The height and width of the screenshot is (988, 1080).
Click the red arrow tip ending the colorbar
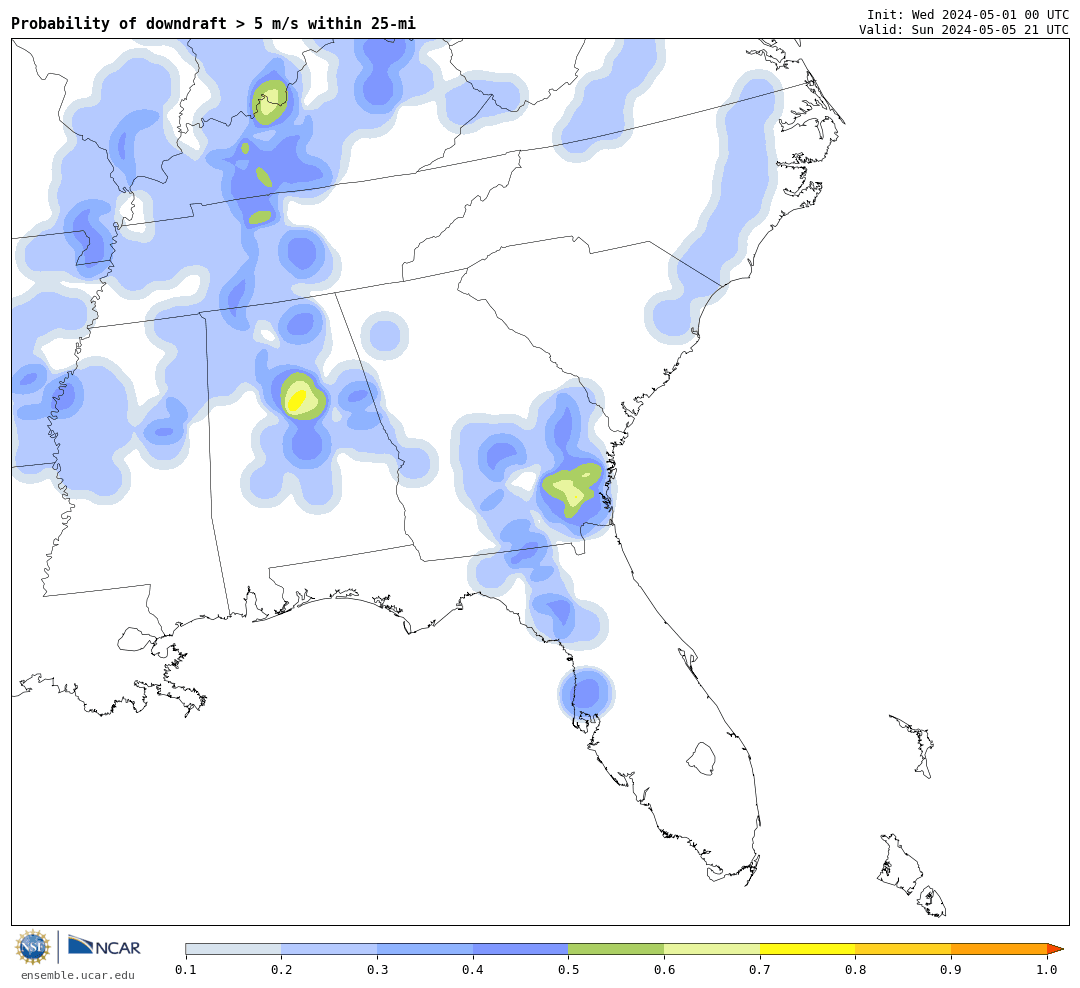(x=1055, y=949)
